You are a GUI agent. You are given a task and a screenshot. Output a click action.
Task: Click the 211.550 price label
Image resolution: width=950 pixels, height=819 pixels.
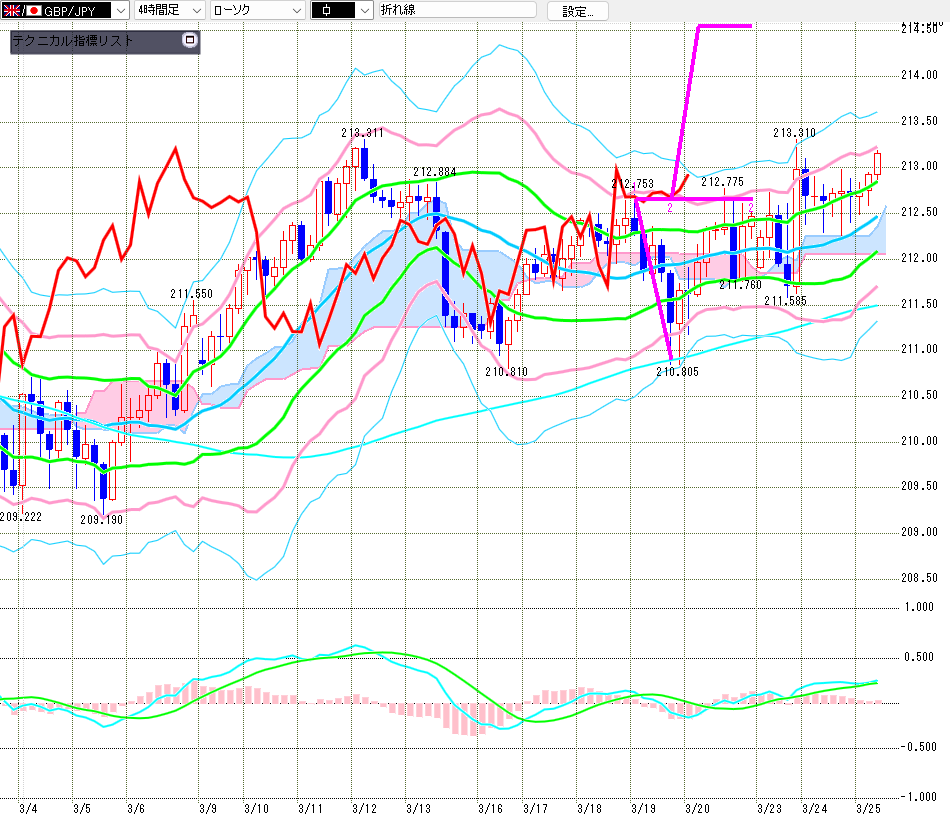click(191, 294)
